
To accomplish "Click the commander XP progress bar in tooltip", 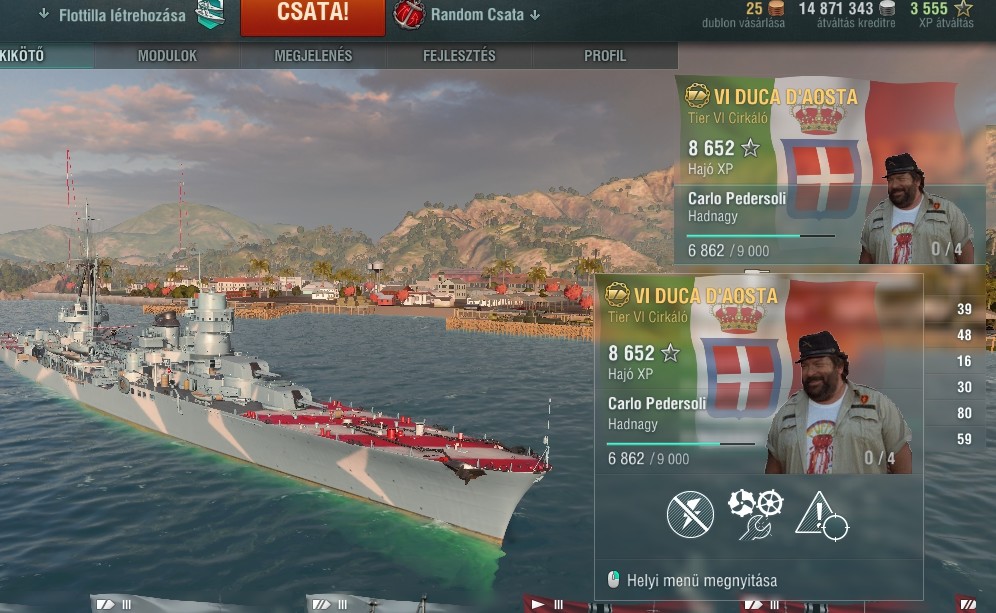I will tap(681, 443).
